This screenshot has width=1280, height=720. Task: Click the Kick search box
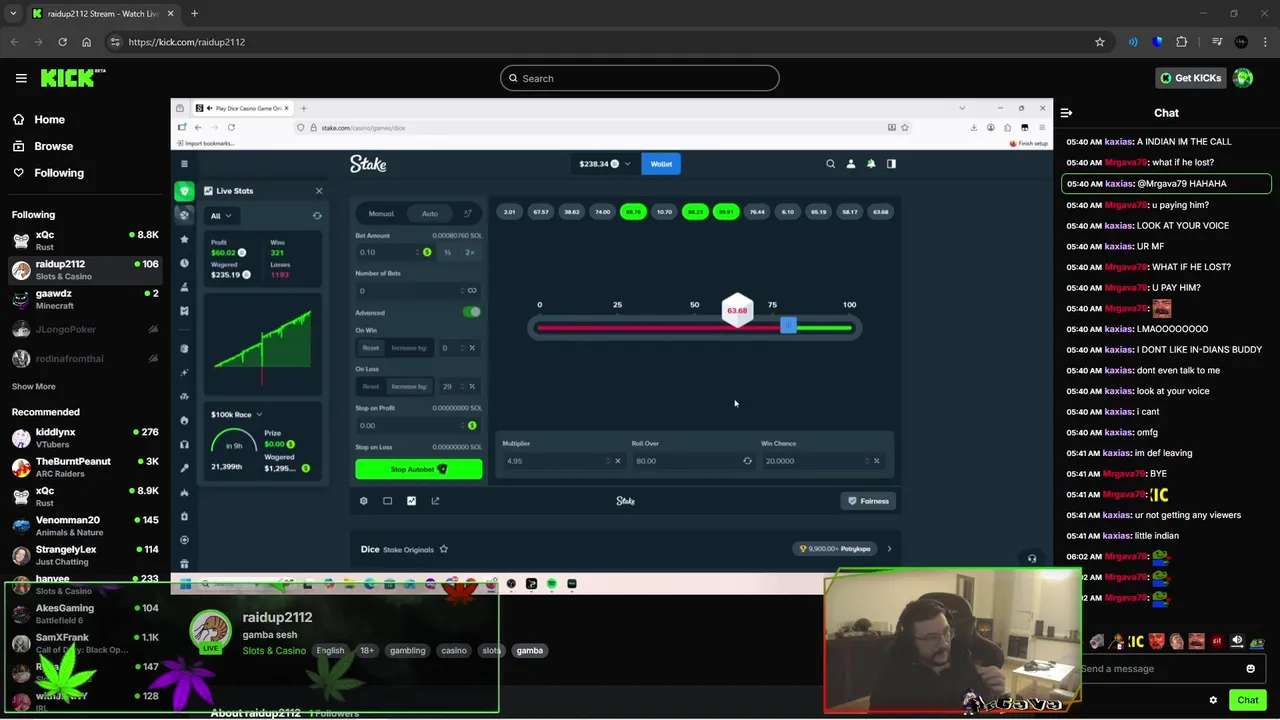point(640,78)
